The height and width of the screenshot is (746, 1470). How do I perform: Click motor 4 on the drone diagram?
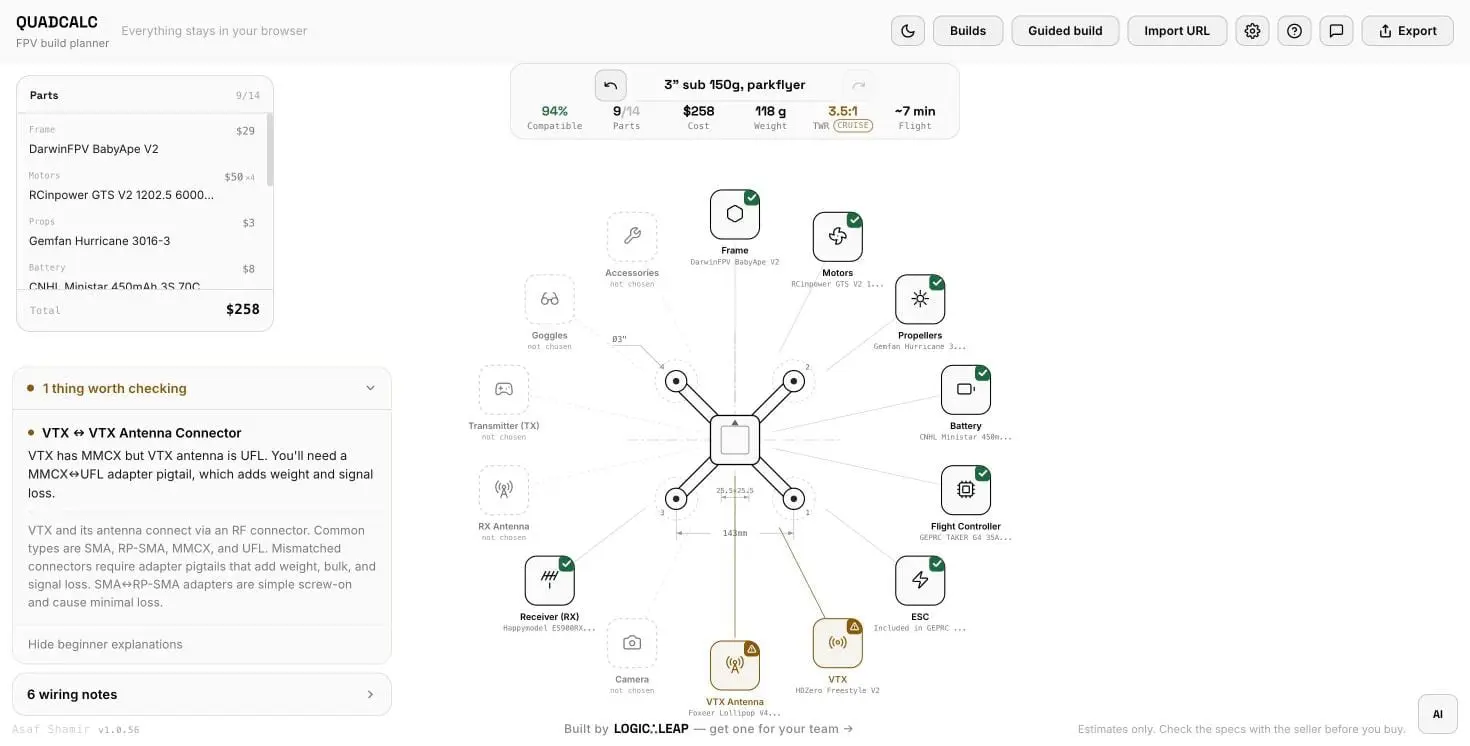[x=676, y=381]
